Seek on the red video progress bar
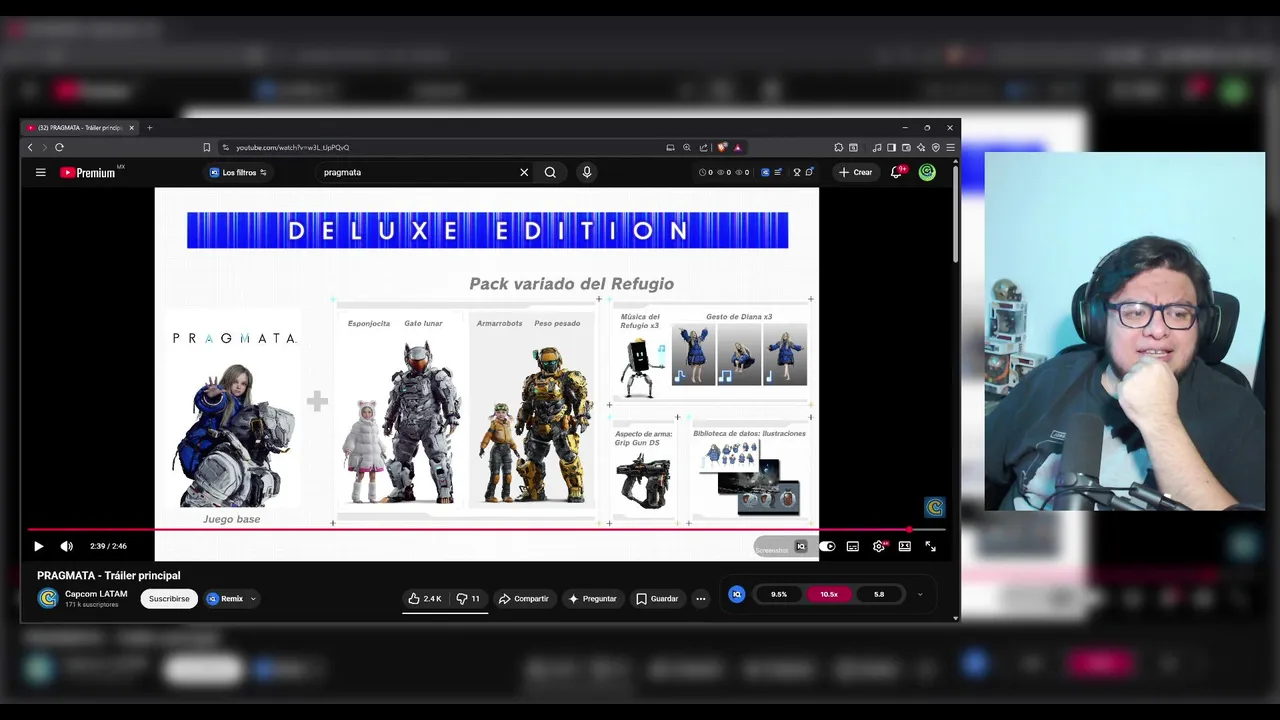 coord(486,529)
